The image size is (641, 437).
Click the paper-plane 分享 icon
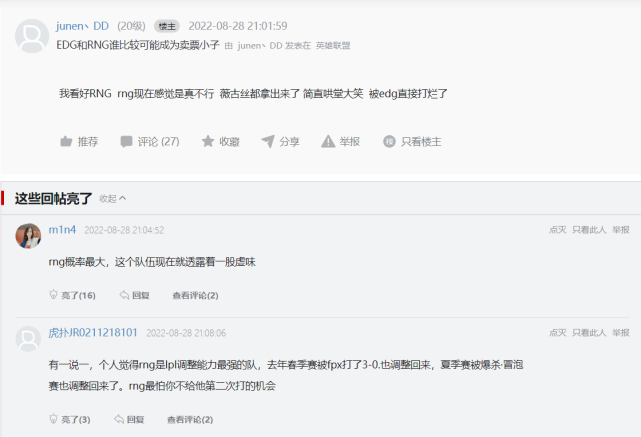(268, 141)
